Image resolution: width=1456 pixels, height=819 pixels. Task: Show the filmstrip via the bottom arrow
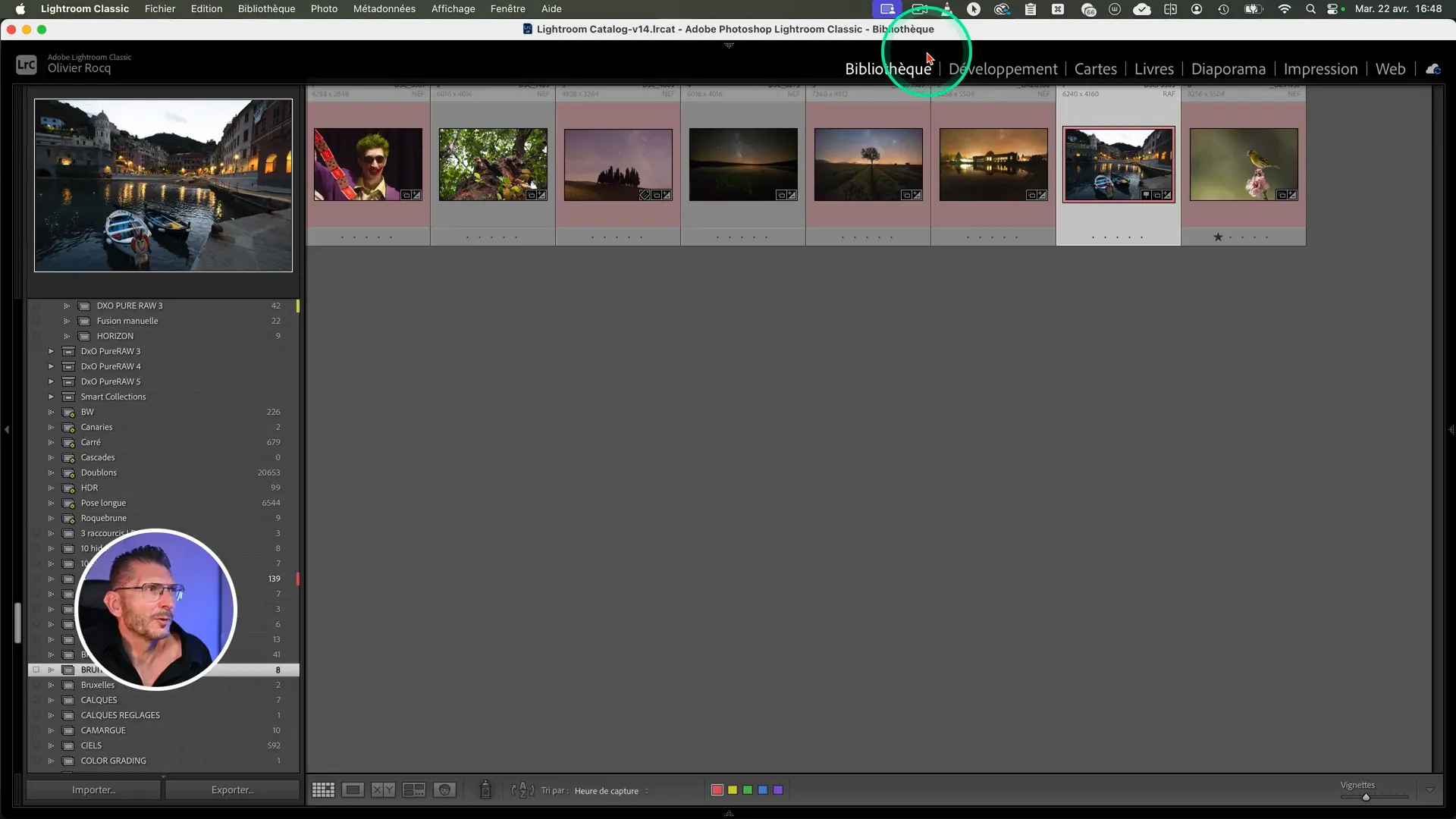pos(729,814)
